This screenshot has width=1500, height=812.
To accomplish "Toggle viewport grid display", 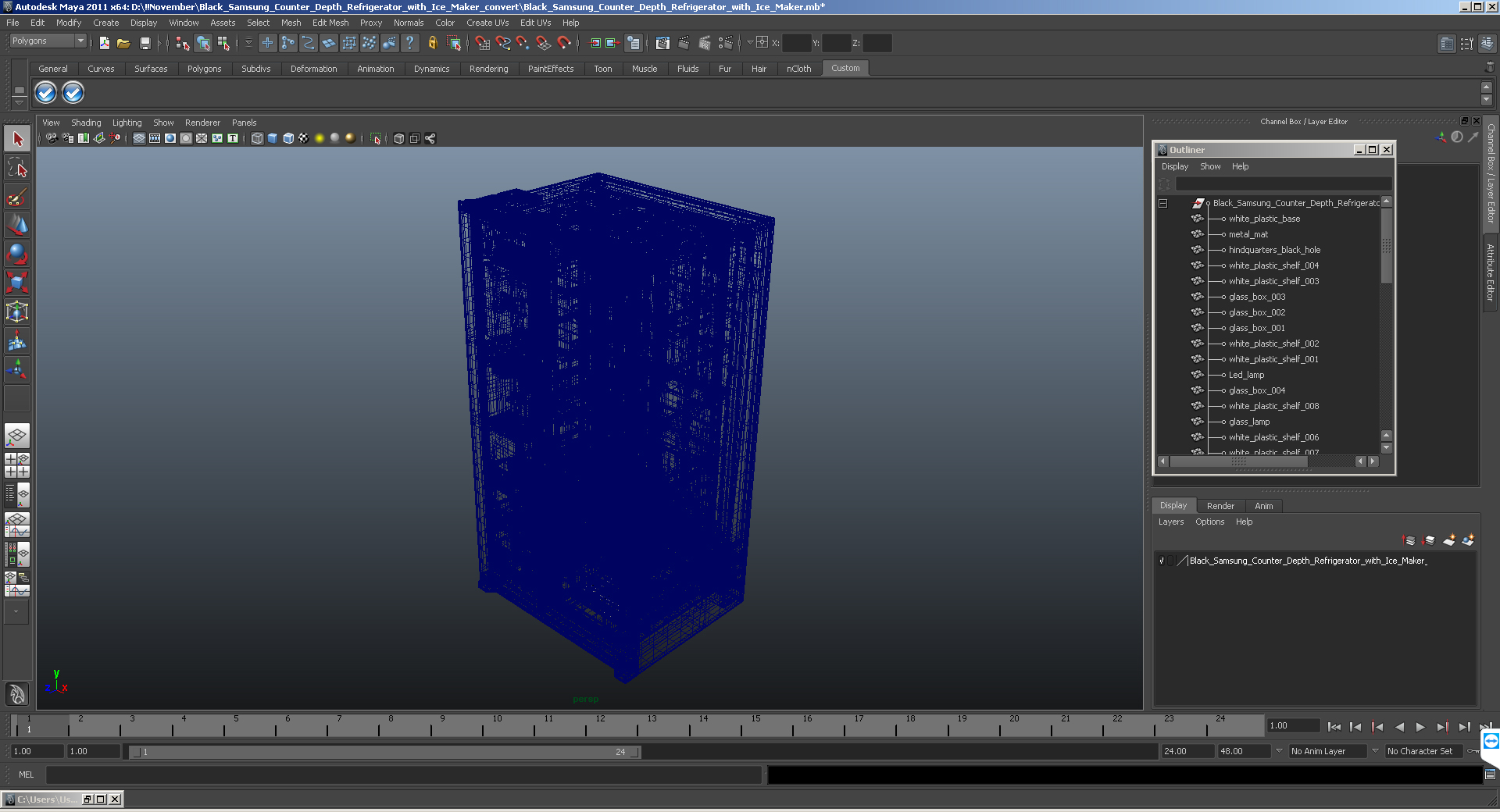I will pos(139,138).
